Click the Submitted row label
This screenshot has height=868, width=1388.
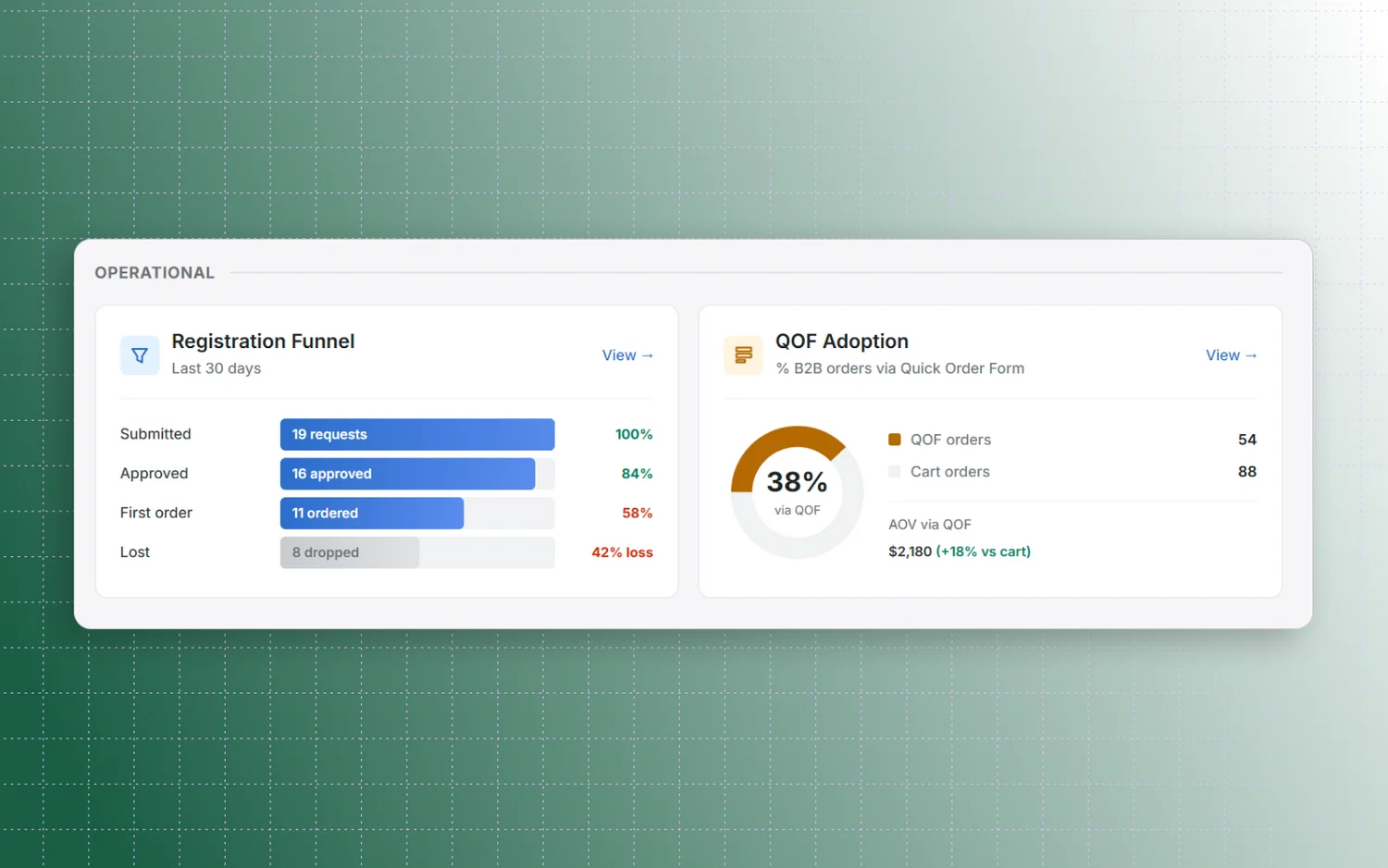click(155, 434)
